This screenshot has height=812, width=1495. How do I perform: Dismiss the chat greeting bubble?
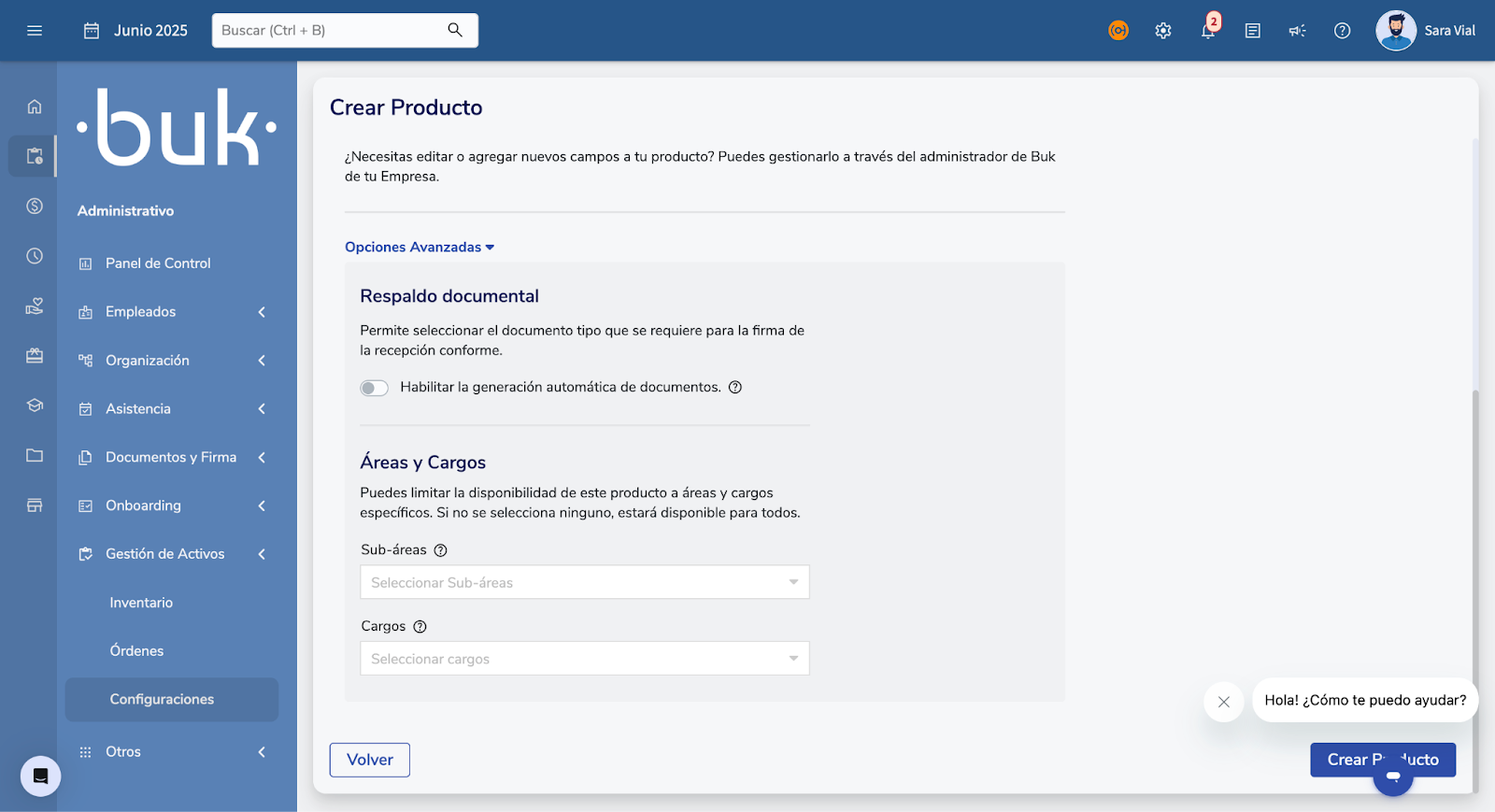tap(1224, 702)
